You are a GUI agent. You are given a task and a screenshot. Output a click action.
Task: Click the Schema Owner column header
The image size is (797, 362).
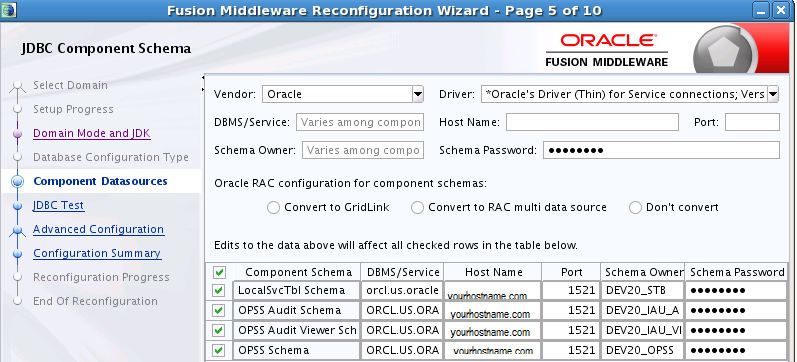(x=643, y=273)
